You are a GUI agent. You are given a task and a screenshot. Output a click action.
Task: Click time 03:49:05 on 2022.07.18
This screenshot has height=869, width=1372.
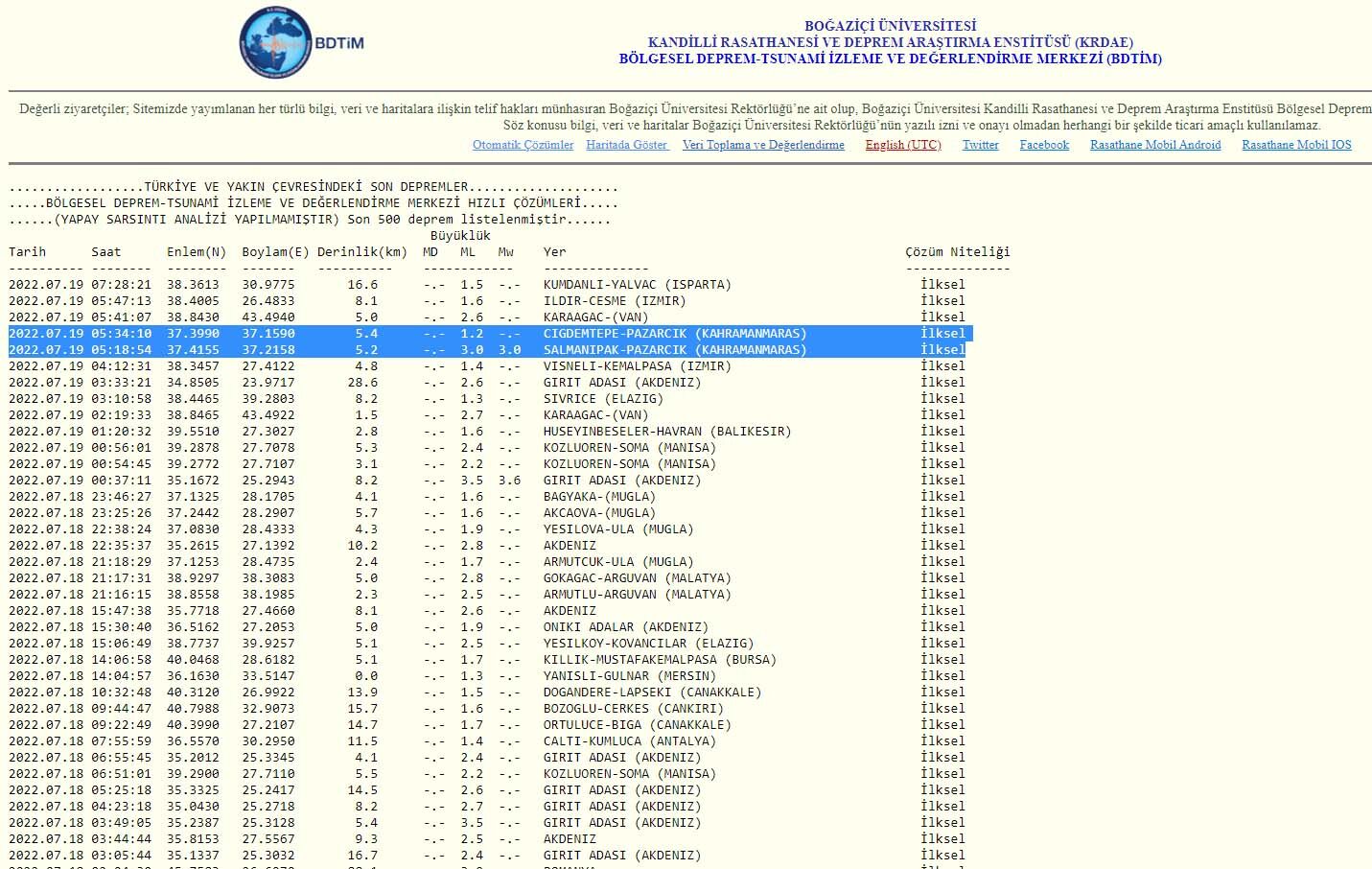point(122,823)
